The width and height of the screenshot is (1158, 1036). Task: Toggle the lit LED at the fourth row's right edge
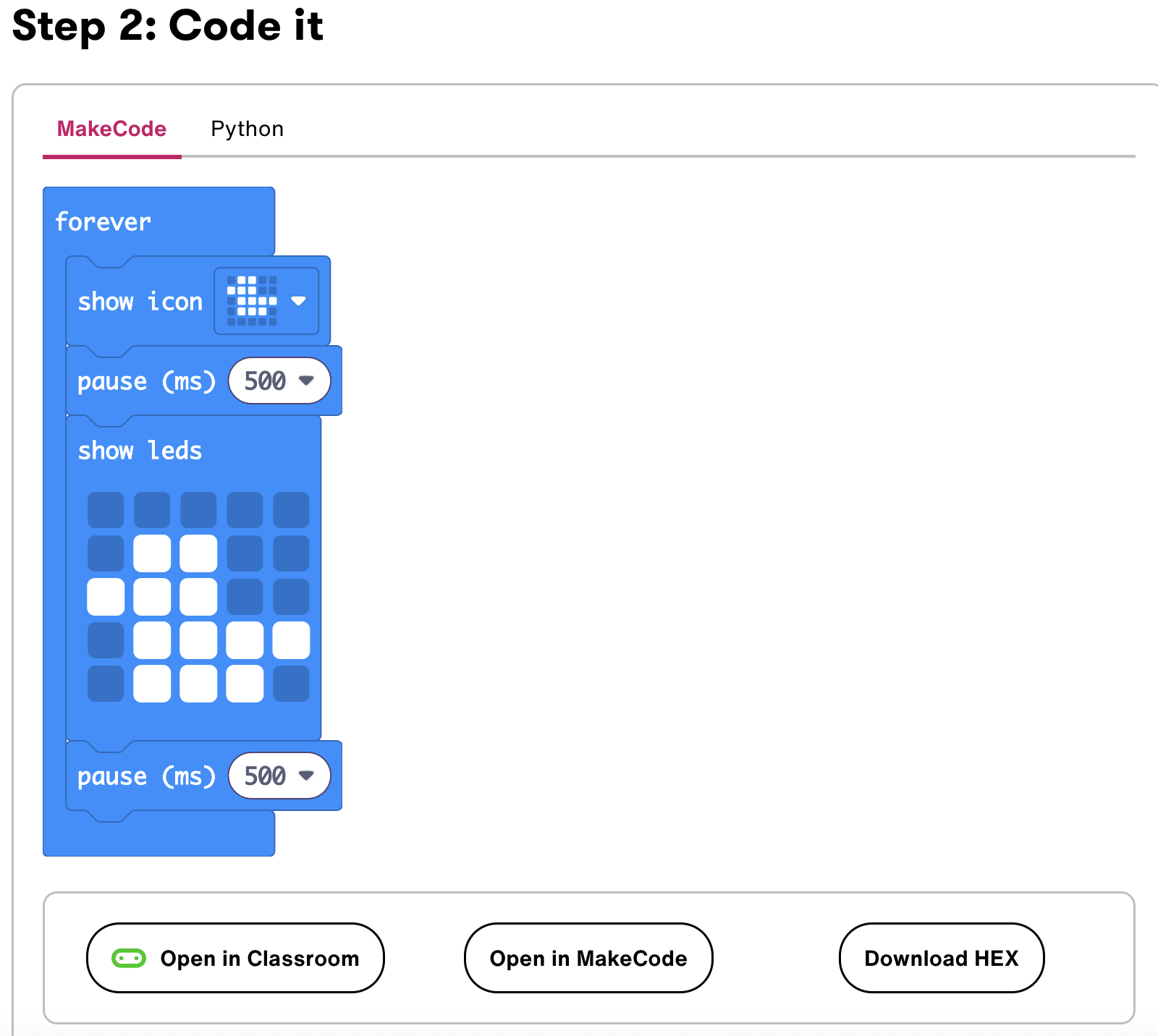(x=291, y=640)
